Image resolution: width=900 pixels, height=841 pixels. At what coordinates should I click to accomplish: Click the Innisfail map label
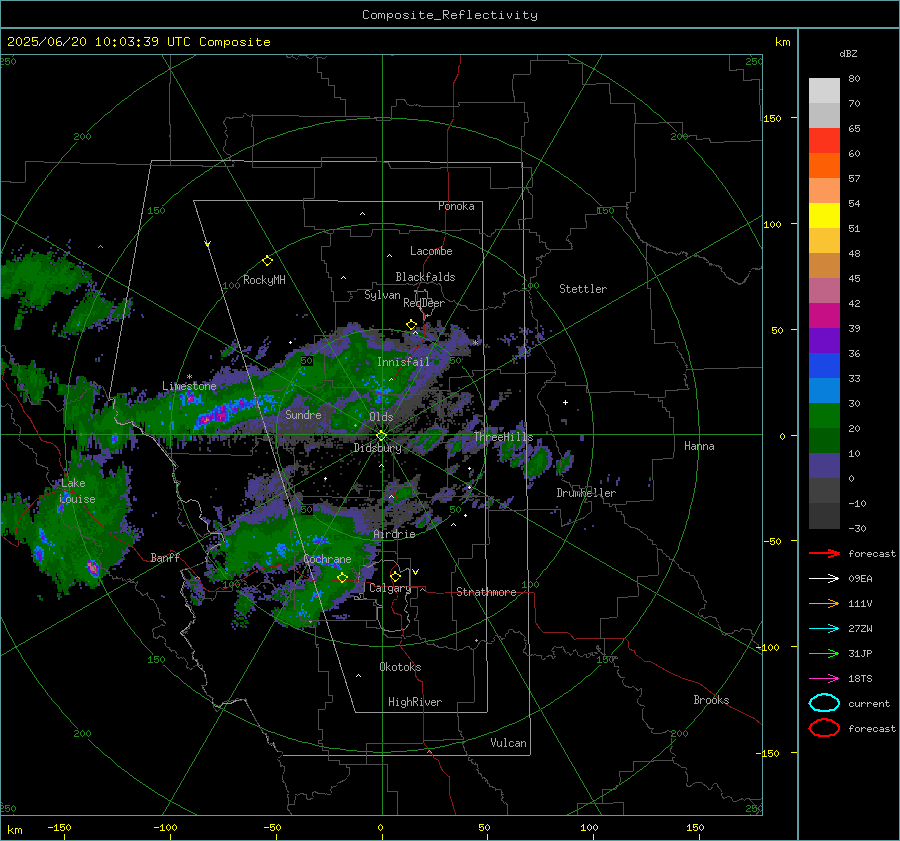[x=403, y=362]
